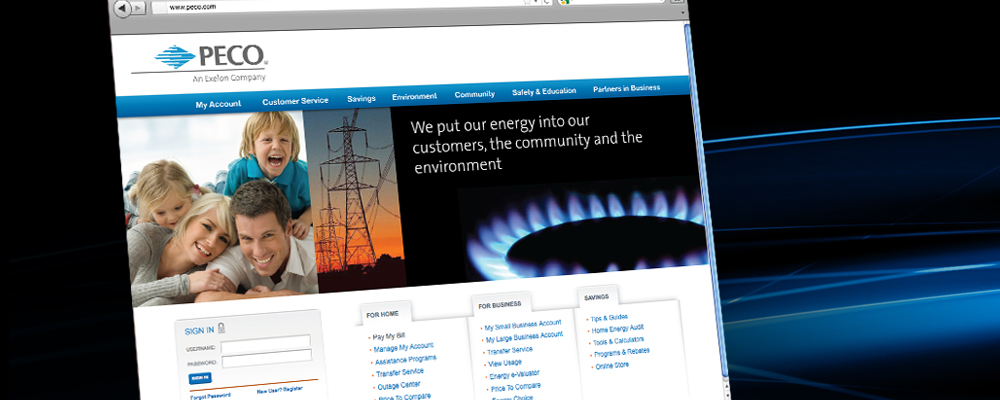1000x400 pixels.
Task: Select the For Home tab
Action: click(x=383, y=314)
